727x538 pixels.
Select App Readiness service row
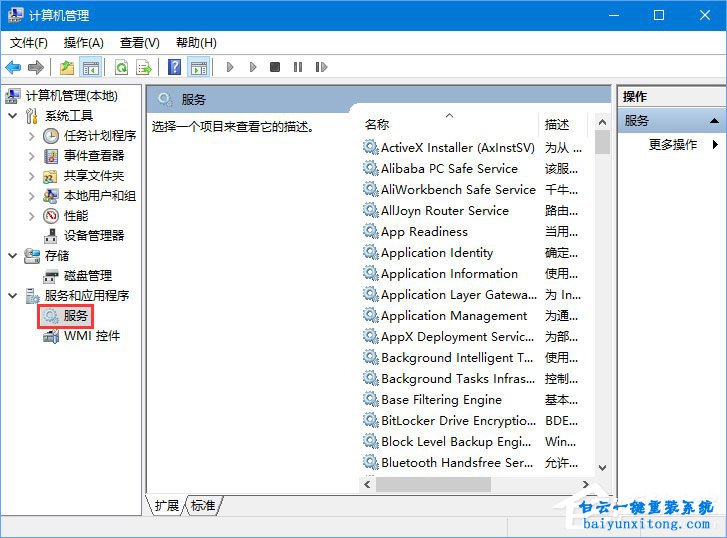coord(471,231)
